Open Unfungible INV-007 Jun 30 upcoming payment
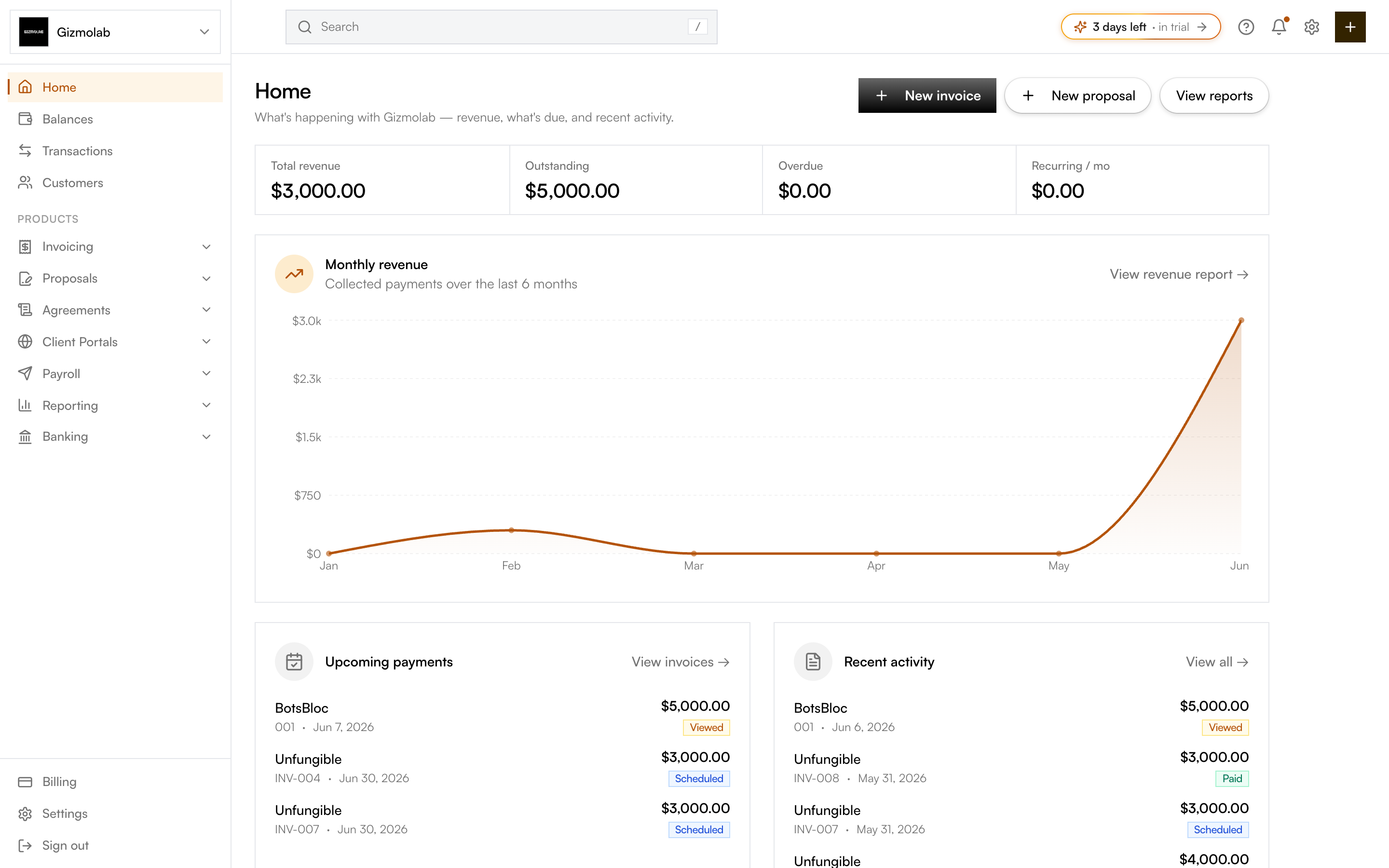Viewport: 1389px width, 868px height. click(502, 819)
